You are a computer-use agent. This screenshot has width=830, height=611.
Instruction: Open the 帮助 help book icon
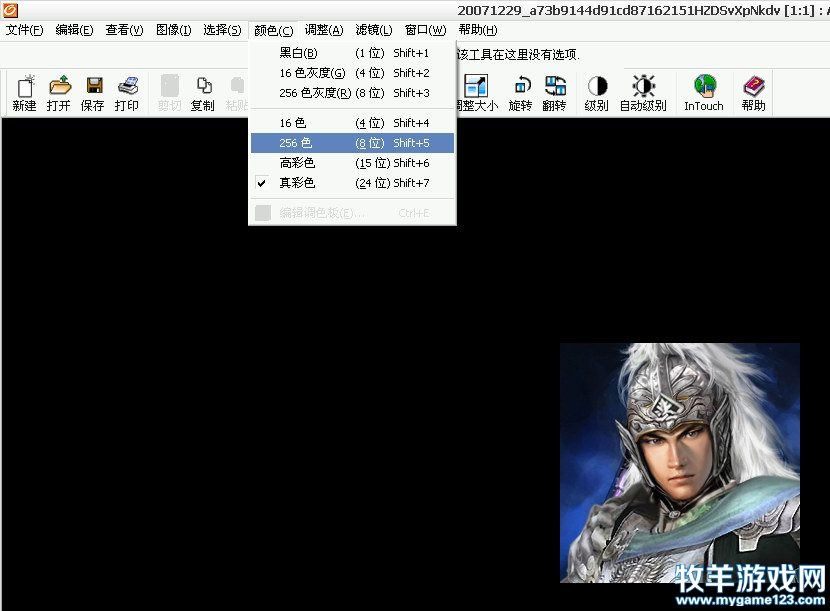click(x=753, y=93)
